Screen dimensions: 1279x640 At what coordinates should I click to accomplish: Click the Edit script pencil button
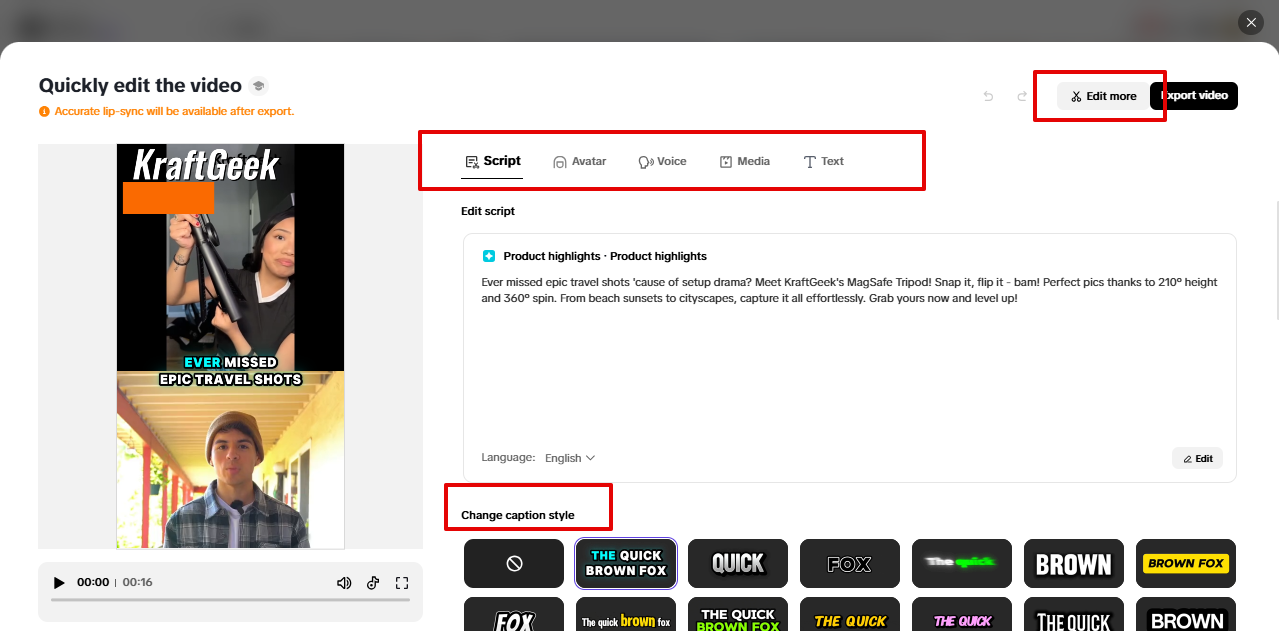point(1197,458)
